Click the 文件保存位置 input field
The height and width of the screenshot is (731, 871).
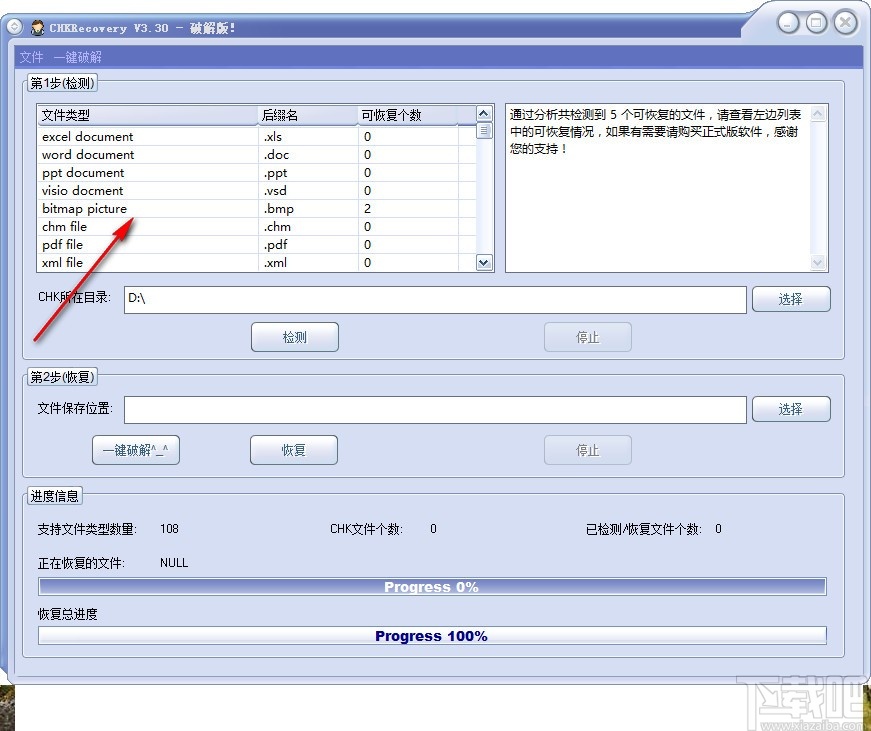tap(435, 410)
